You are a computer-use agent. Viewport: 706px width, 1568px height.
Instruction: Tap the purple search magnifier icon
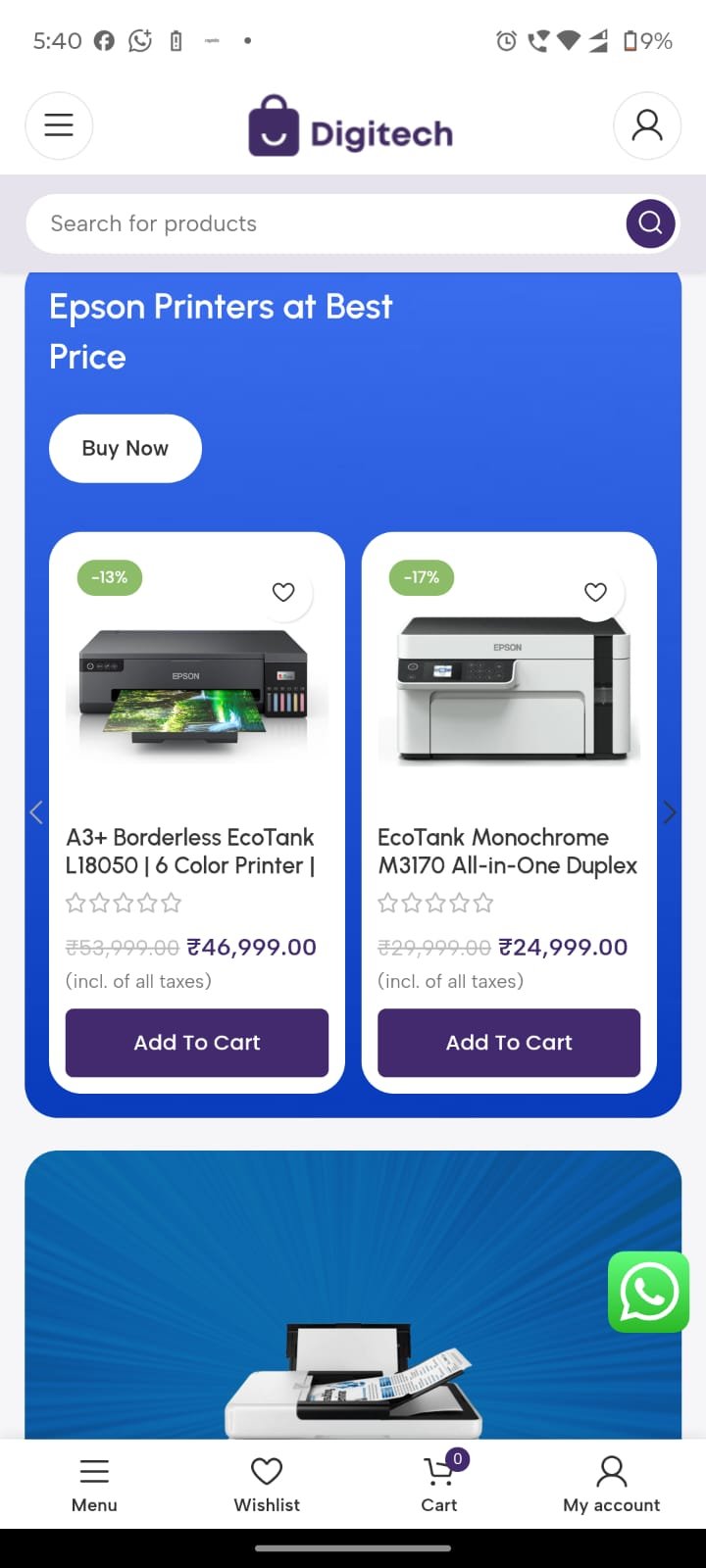point(650,223)
